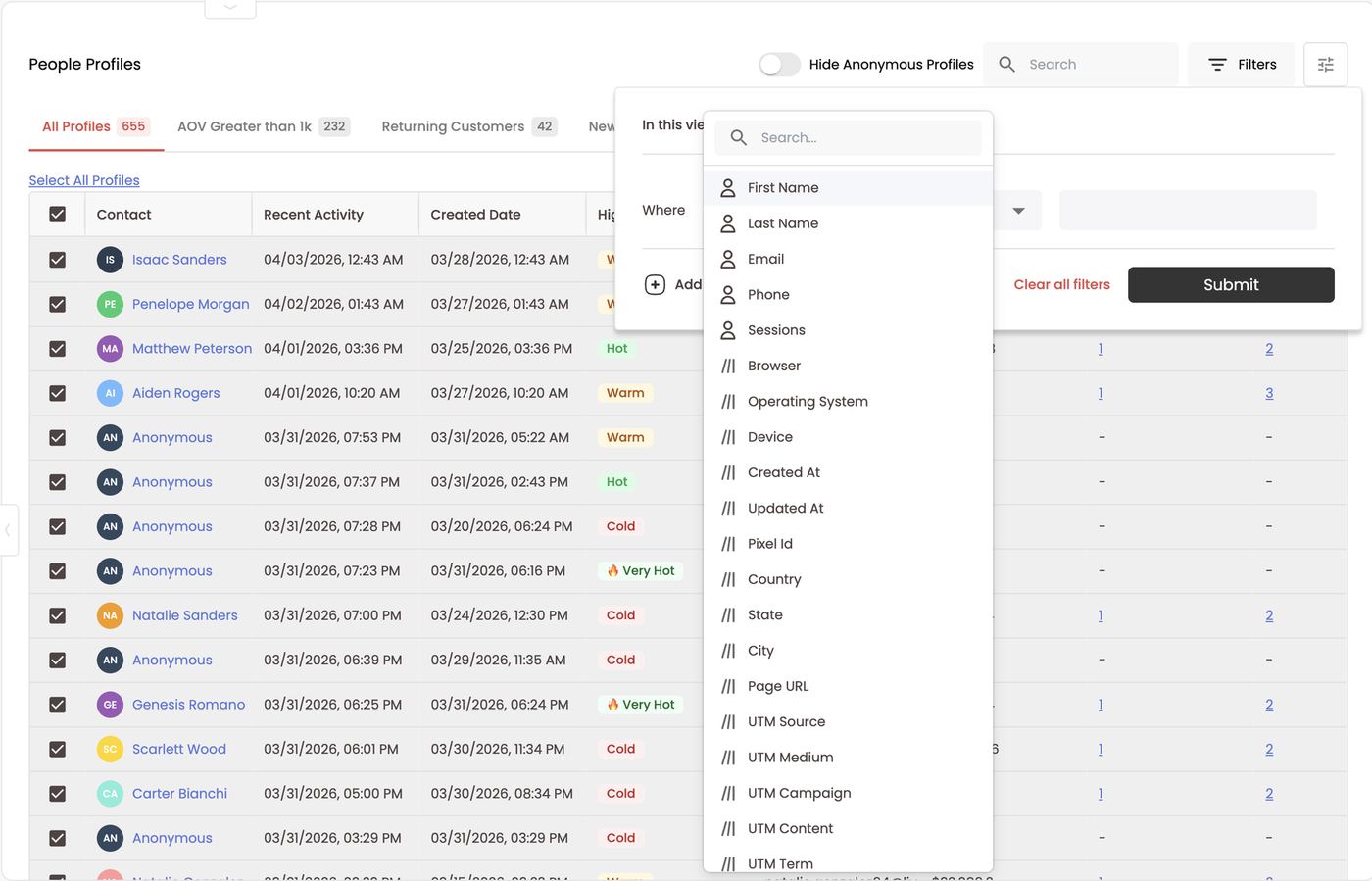Click the person icon beside Sessions
This screenshot has width=1372, height=881.
pos(728,330)
